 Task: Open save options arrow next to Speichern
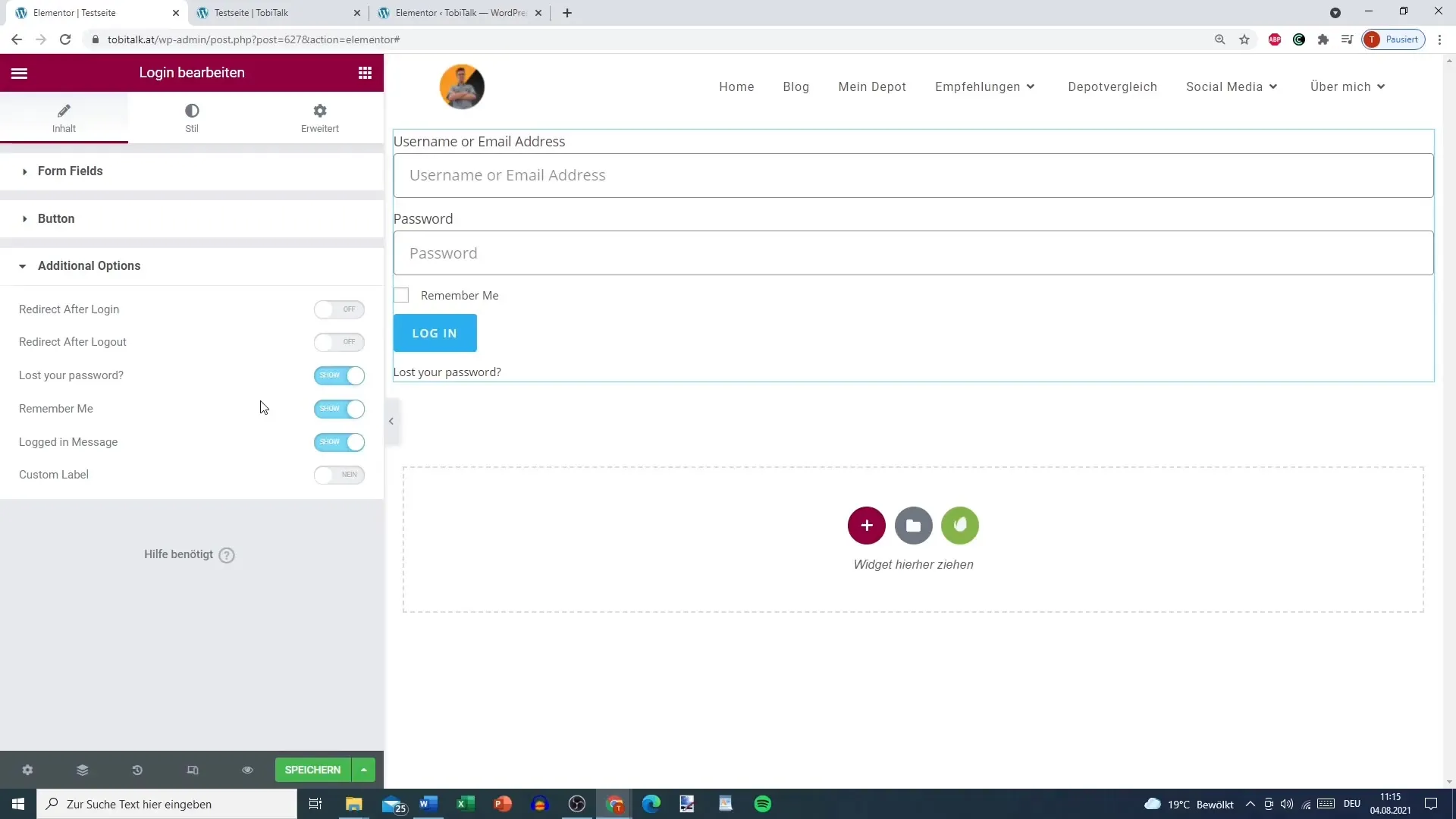364,770
